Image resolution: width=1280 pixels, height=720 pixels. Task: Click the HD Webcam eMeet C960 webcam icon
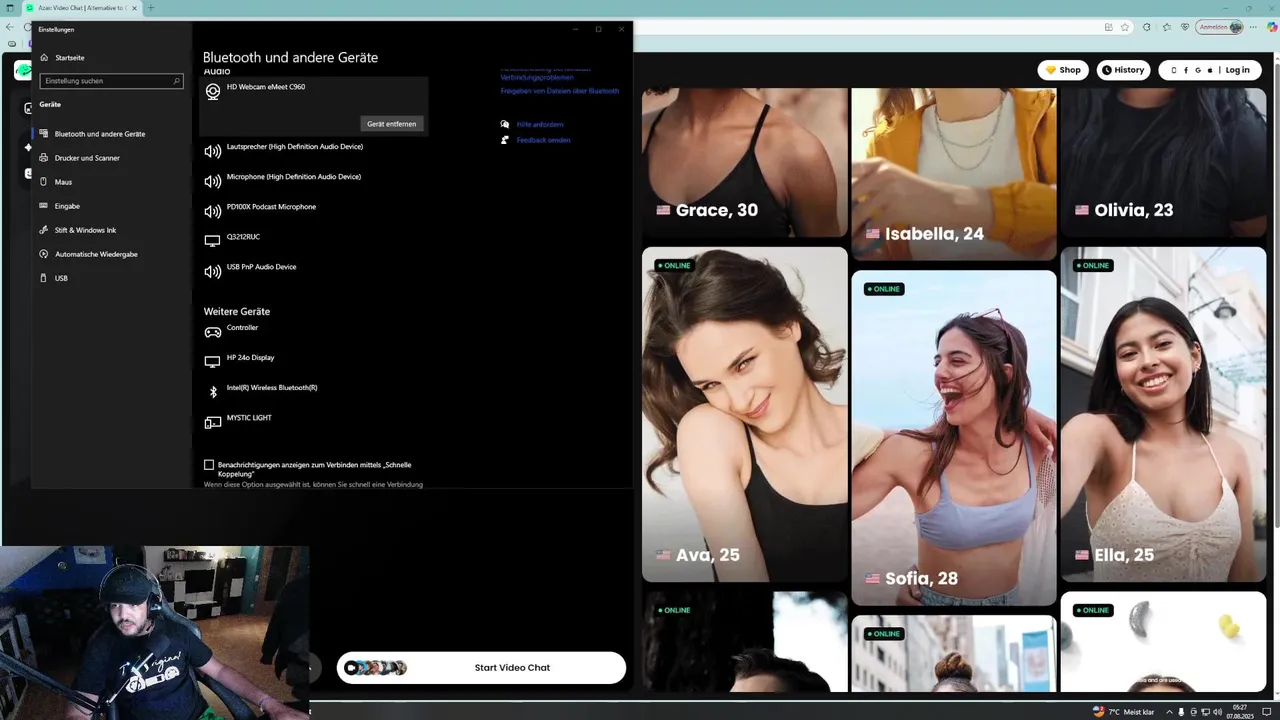(213, 92)
